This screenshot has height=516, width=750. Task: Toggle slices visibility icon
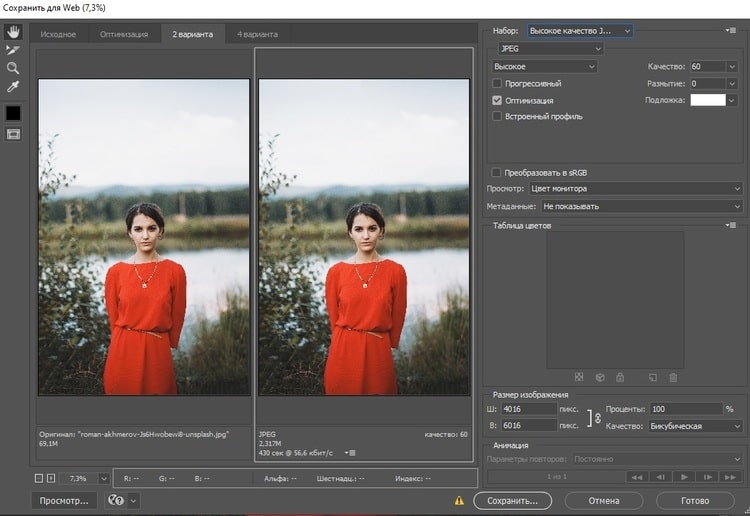13,134
